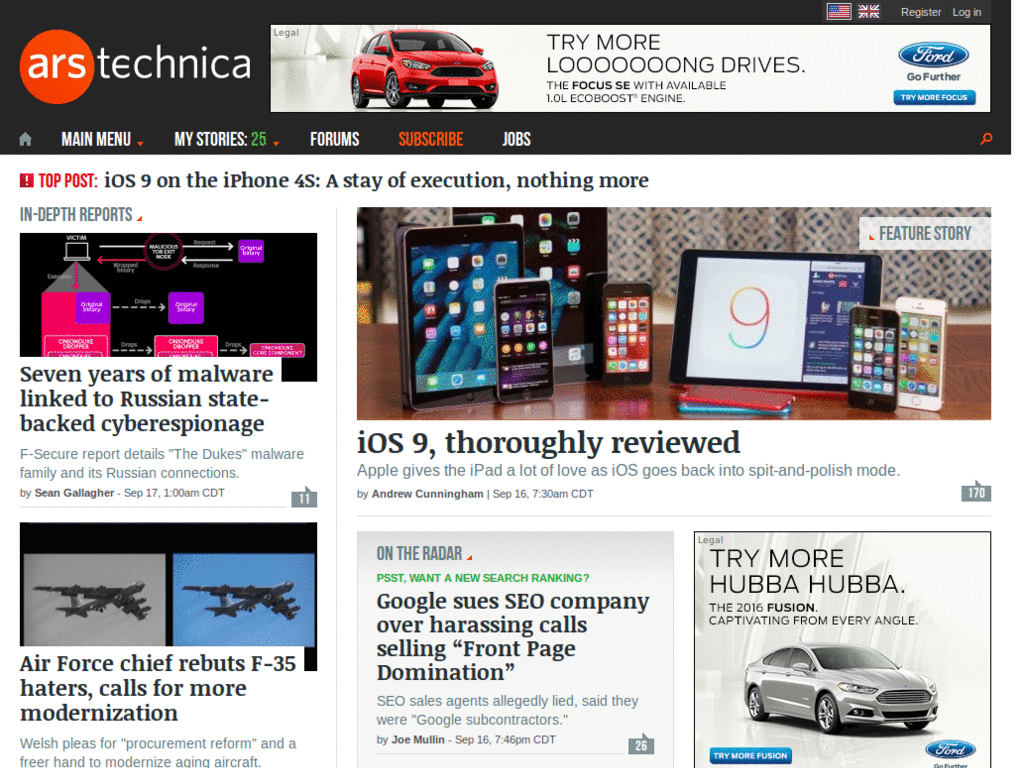Viewport: 1024px width, 768px height.
Task: Click the red Top Post alert icon
Action: pyautogui.click(x=27, y=180)
